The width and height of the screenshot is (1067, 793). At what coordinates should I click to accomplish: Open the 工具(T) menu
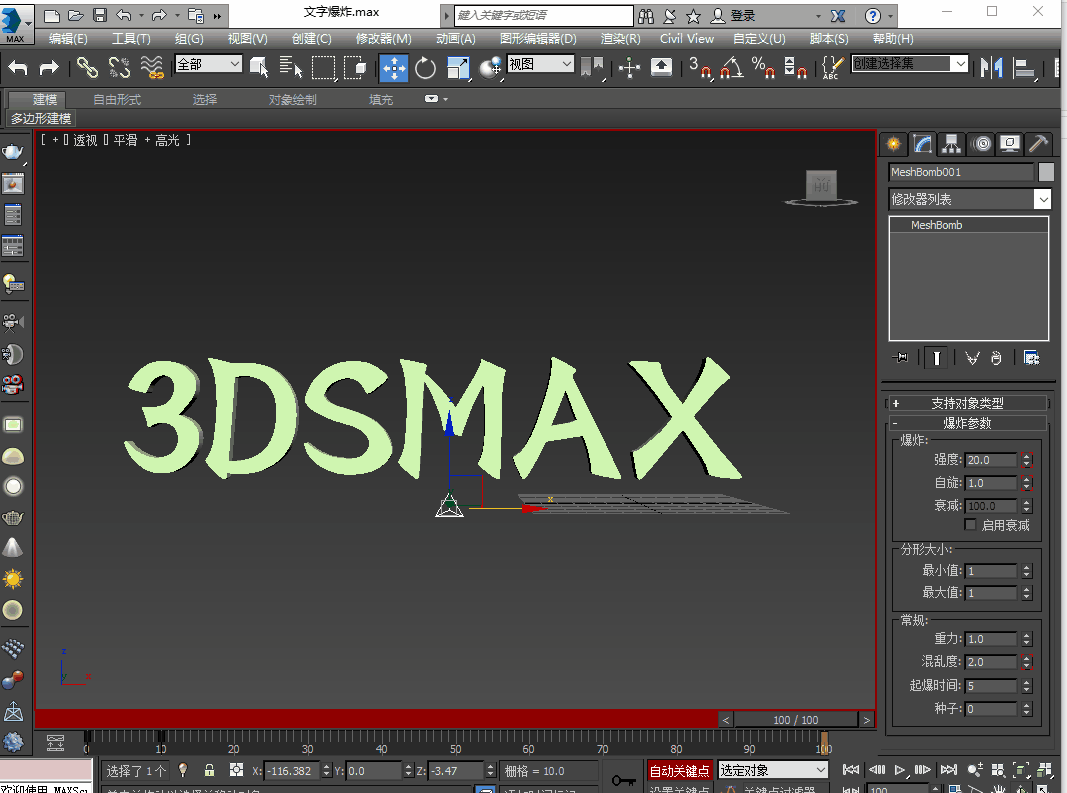coord(131,39)
